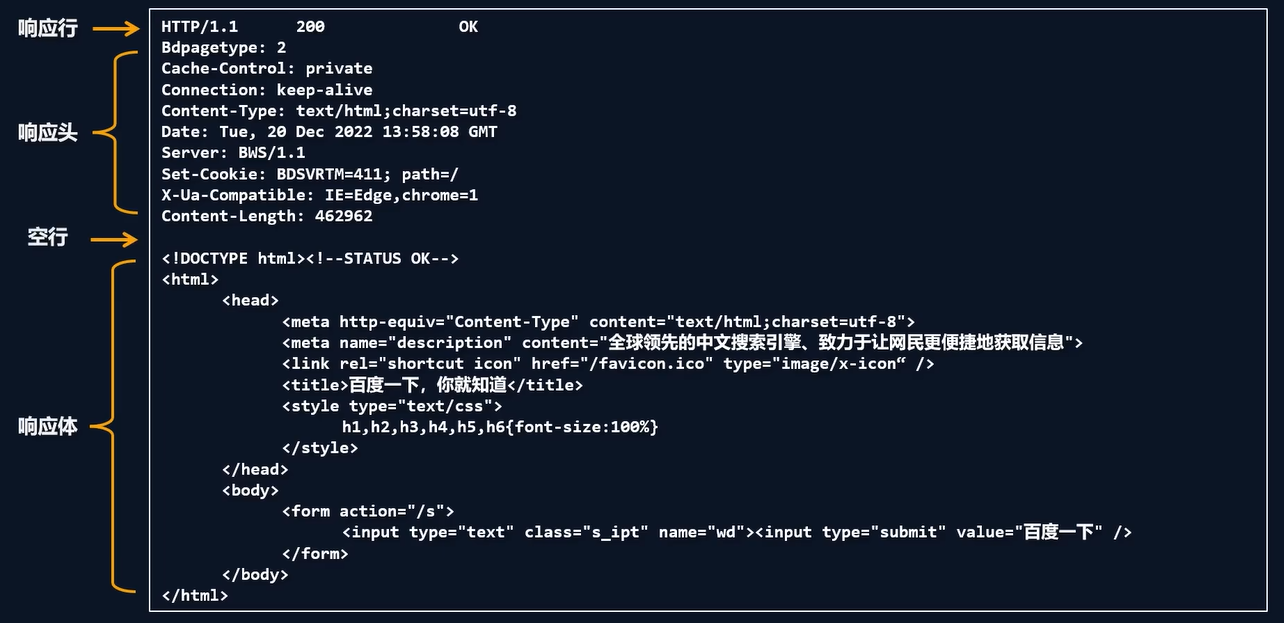
Task: Click the HTTP/1.1 protocol version text
Action: (200, 27)
